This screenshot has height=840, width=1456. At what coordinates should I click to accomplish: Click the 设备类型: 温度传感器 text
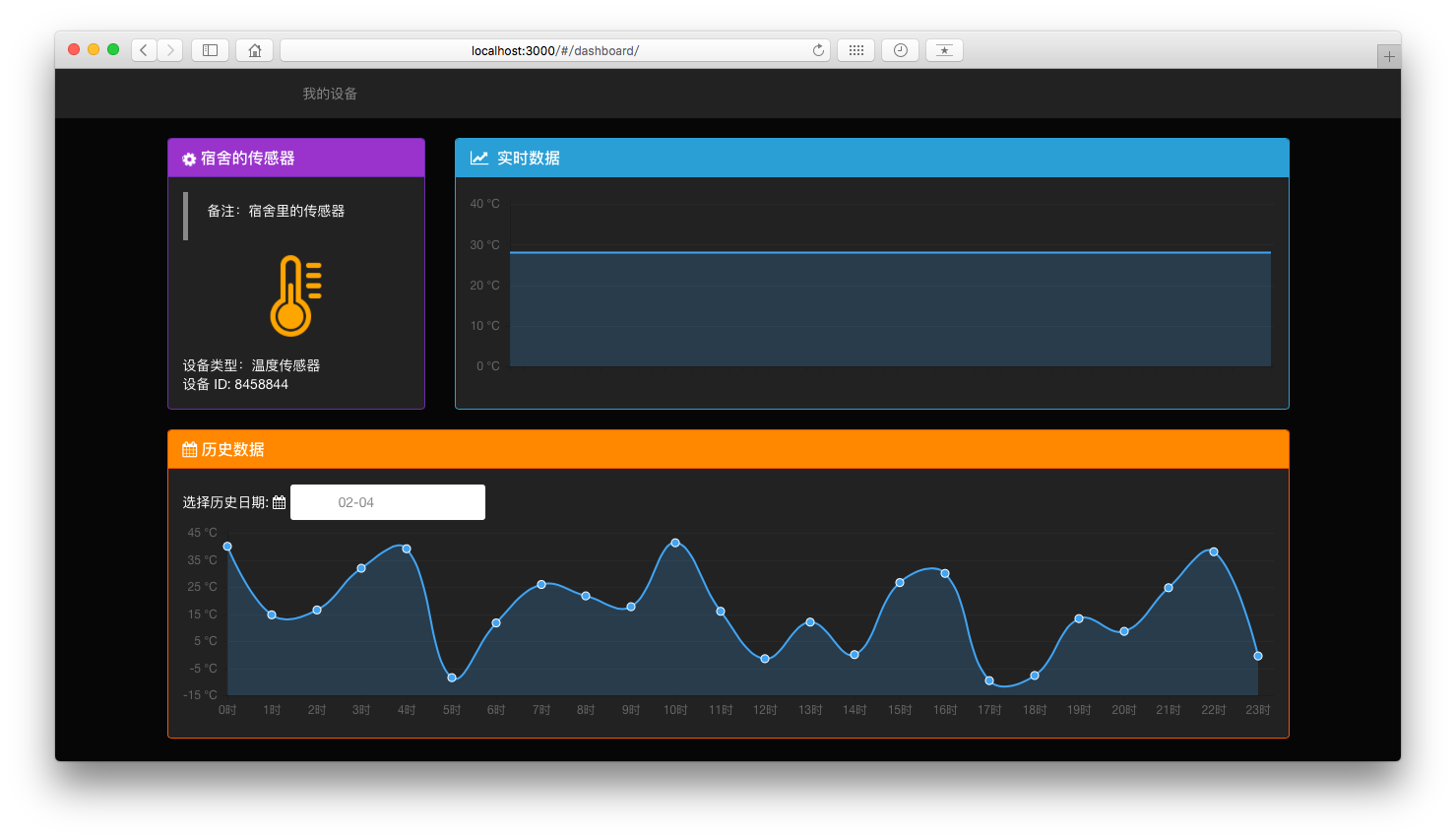coord(251,365)
